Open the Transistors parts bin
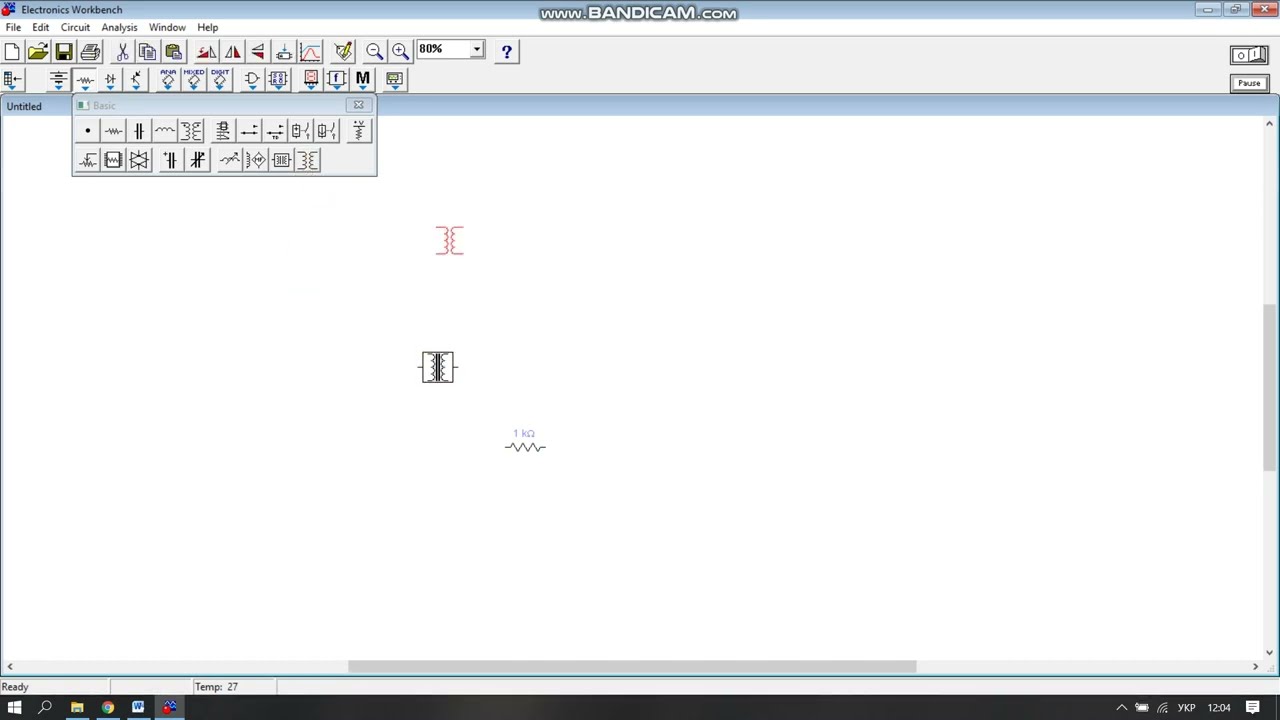 click(x=136, y=79)
